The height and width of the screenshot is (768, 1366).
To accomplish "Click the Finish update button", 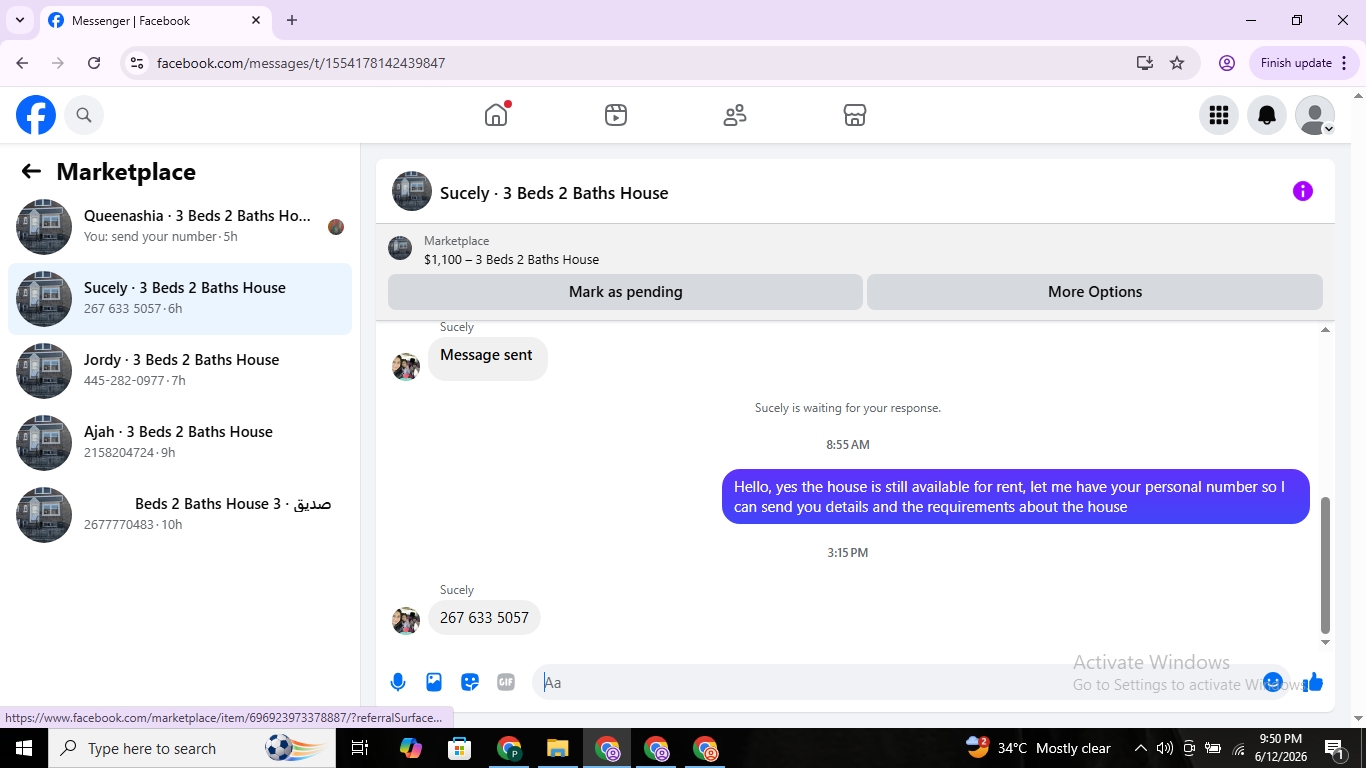I will pos(1303,63).
